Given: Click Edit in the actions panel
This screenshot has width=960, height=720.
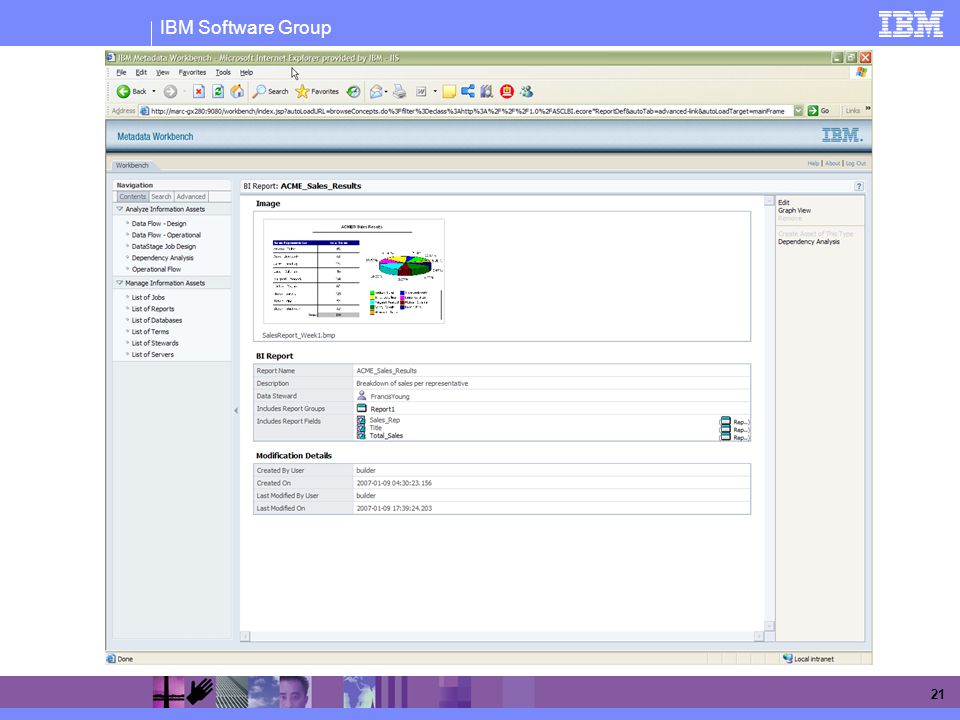Looking at the screenshot, I should click(784, 203).
